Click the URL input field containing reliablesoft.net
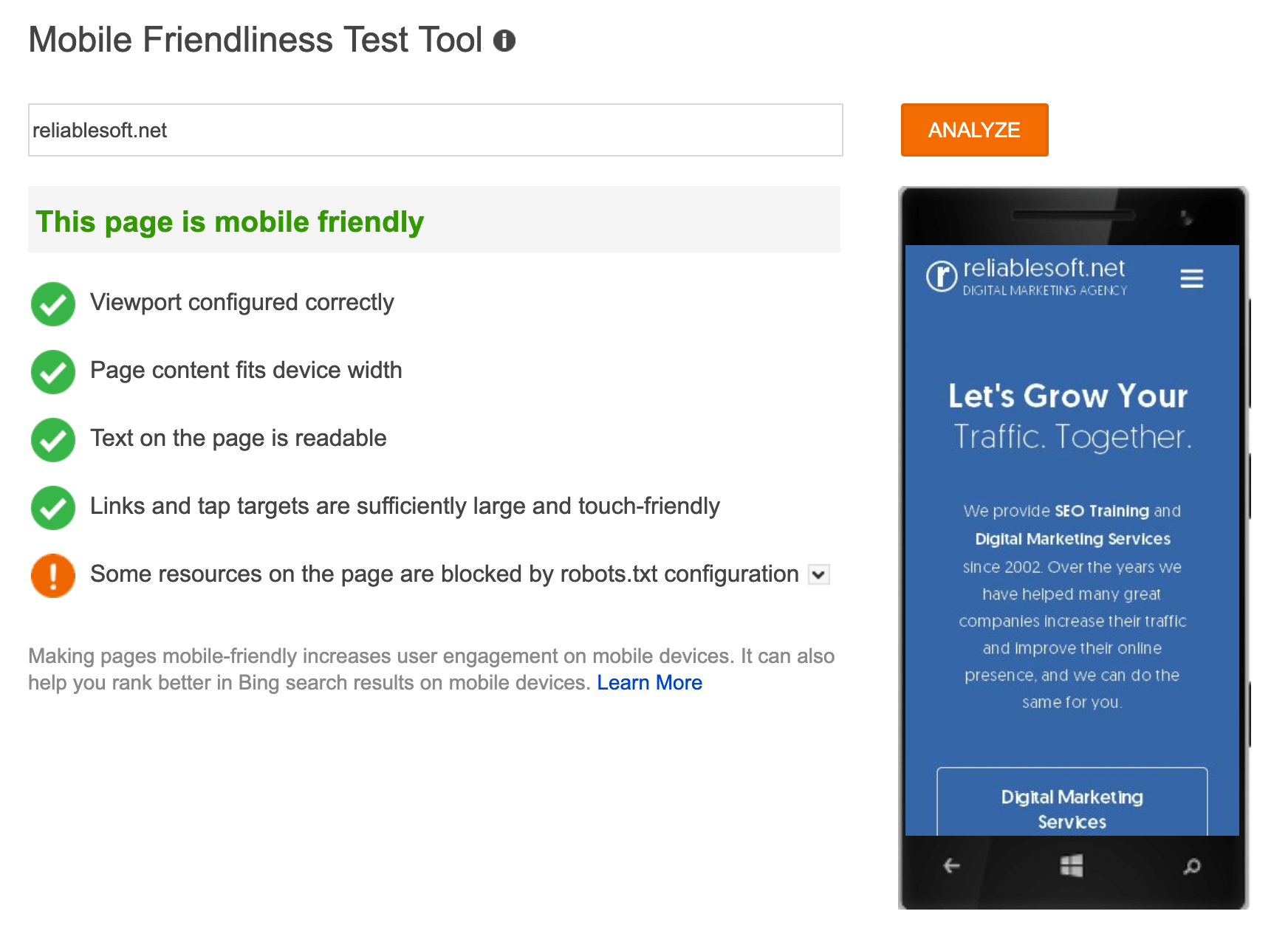 click(x=435, y=130)
